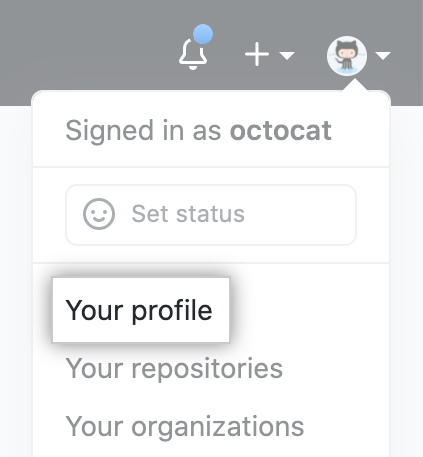Click the smiley face status icon
423x457 pixels.
click(99, 214)
